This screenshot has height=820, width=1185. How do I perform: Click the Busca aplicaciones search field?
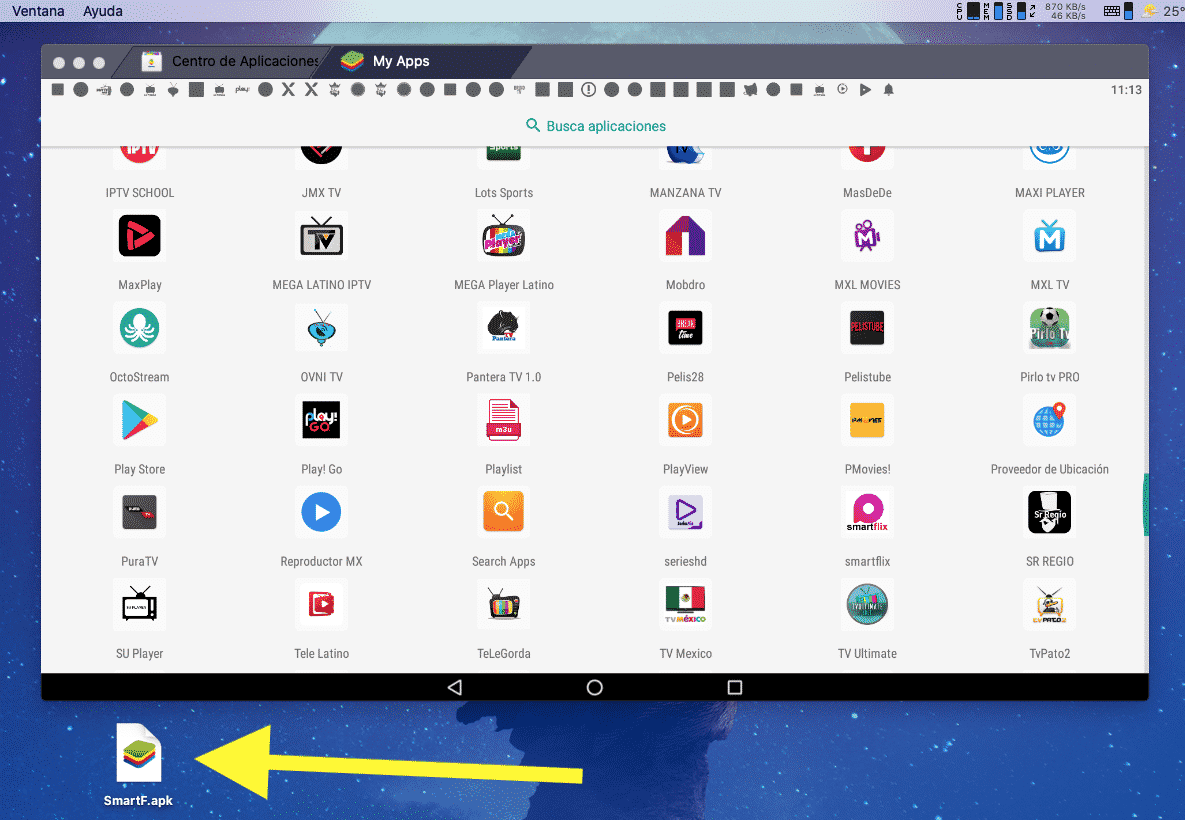(595, 126)
